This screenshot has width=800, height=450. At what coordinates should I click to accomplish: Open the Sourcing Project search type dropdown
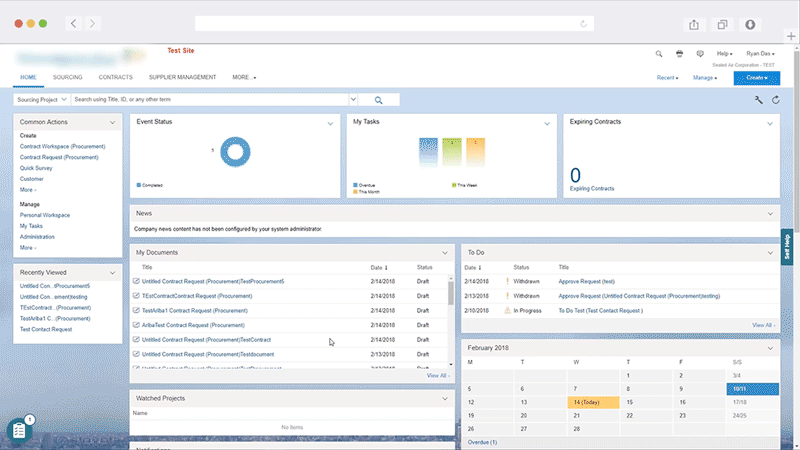[x=41, y=99]
